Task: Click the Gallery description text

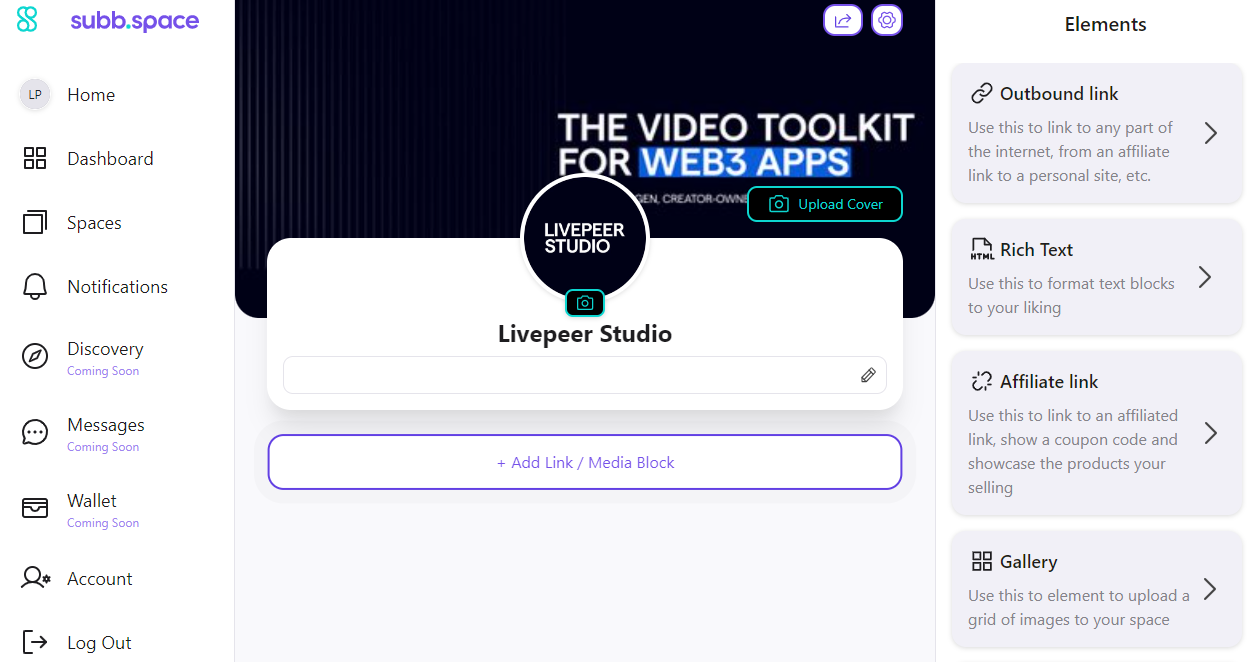Action: pyautogui.click(x=1079, y=608)
